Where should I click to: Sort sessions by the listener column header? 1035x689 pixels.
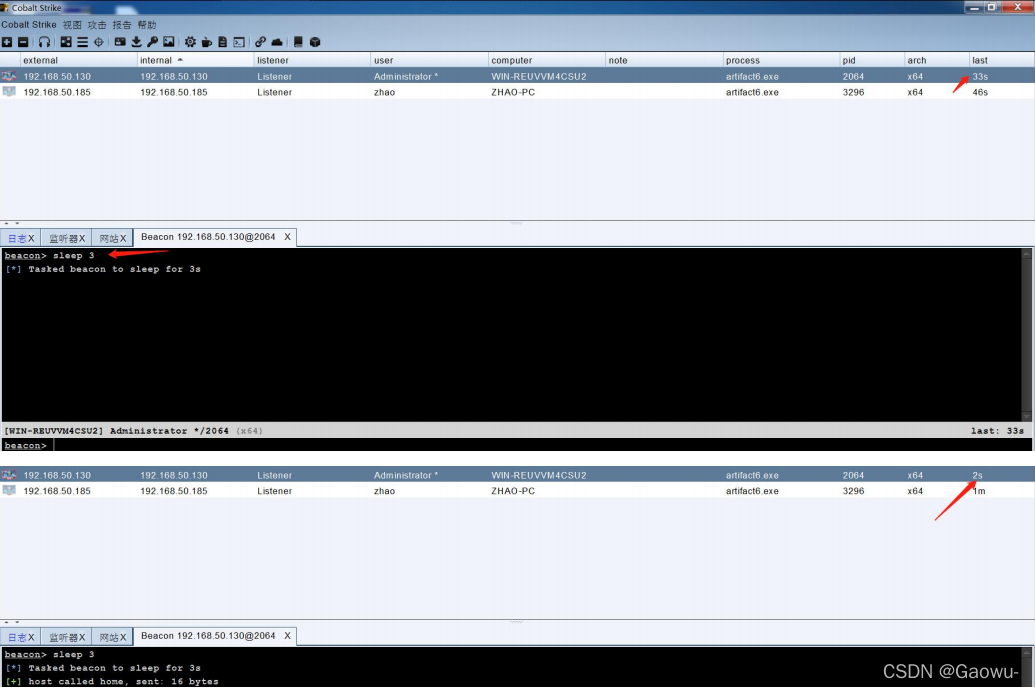coord(312,60)
